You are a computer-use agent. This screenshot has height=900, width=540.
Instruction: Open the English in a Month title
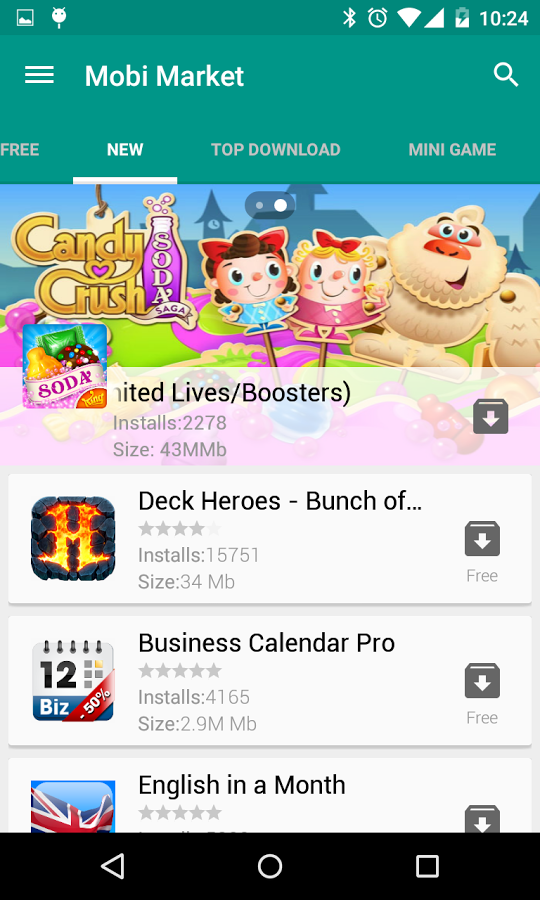pos(242,785)
